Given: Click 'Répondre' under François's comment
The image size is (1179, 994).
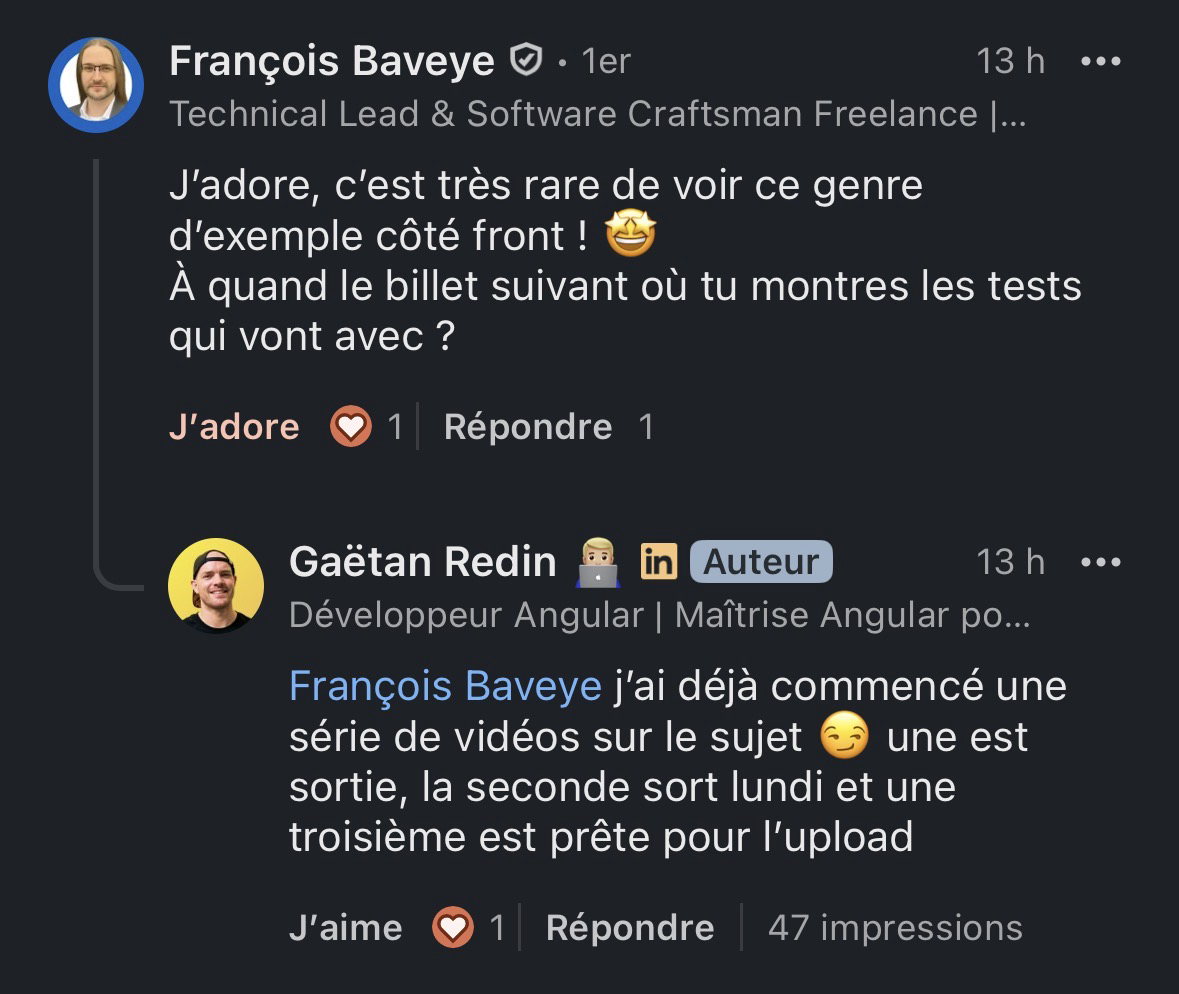Looking at the screenshot, I should click(x=529, y=426).
